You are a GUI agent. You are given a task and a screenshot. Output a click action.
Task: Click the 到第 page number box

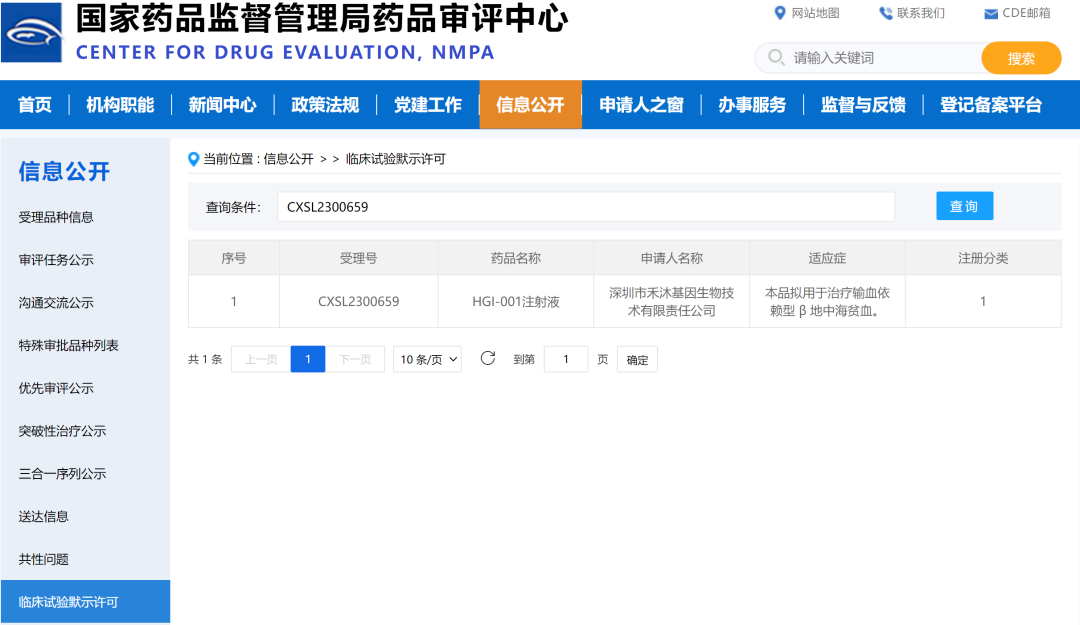pos(566,358)
